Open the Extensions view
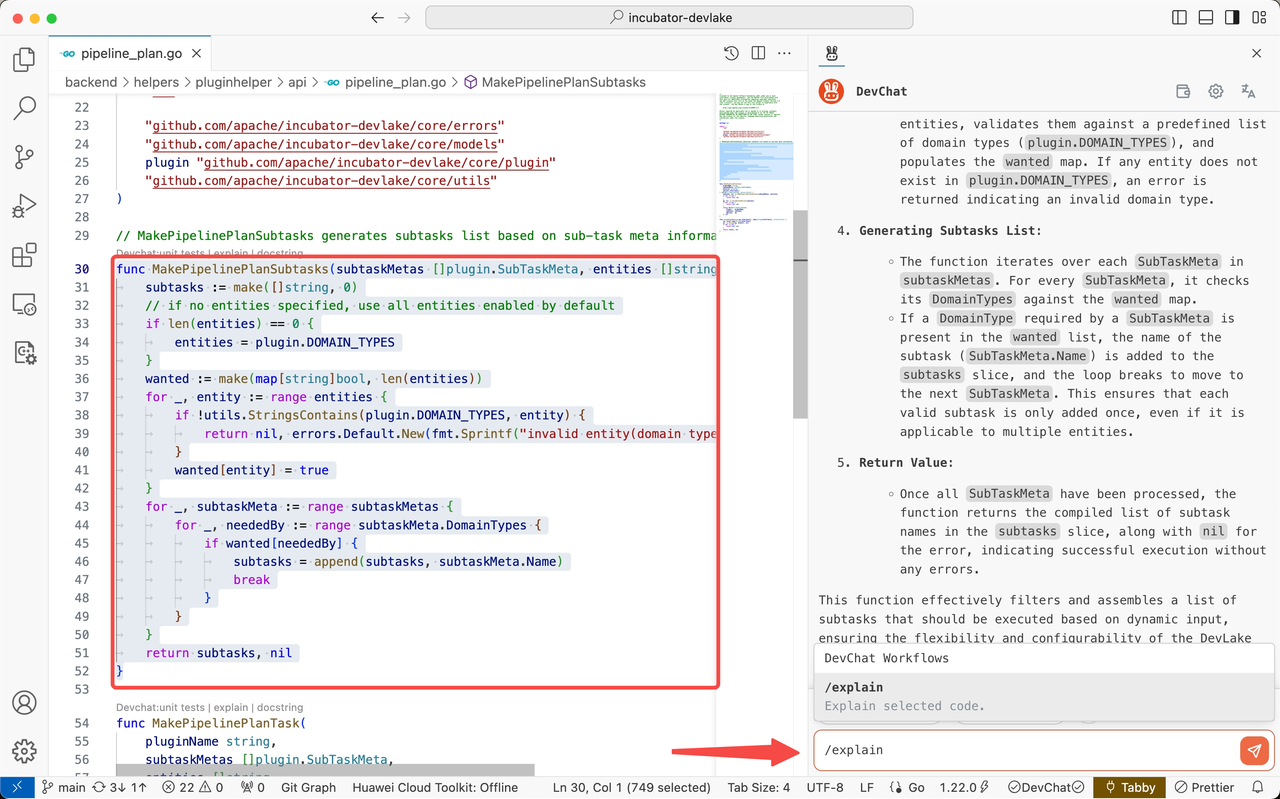1280x799 pixels. pyautogui.click(x=24, y=255)
